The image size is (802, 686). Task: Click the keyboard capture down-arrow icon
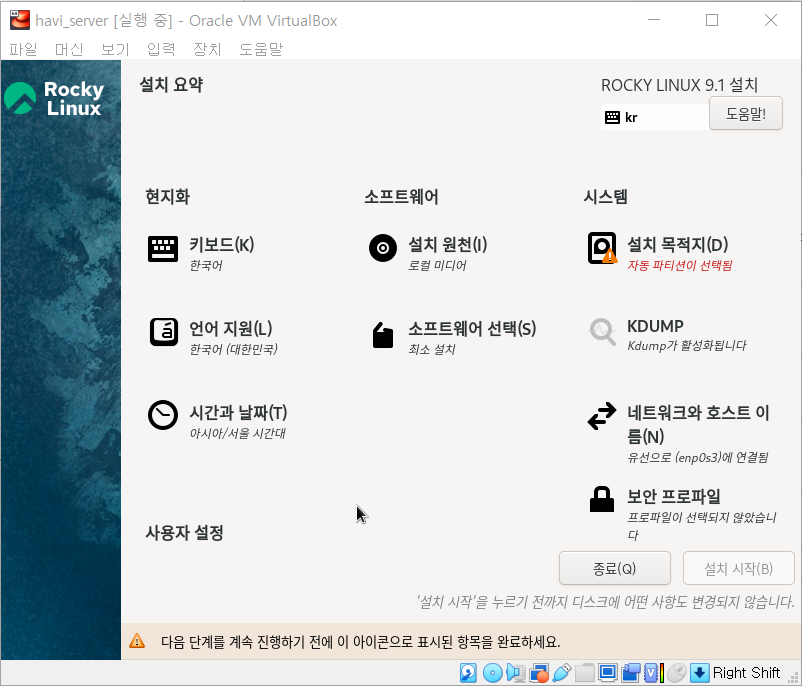pos(699,673)
